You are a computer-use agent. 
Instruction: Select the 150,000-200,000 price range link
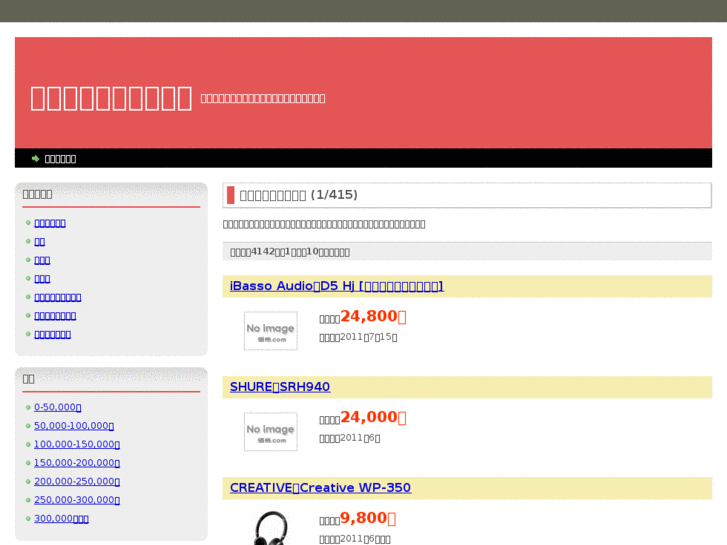(x=77, y=463)
